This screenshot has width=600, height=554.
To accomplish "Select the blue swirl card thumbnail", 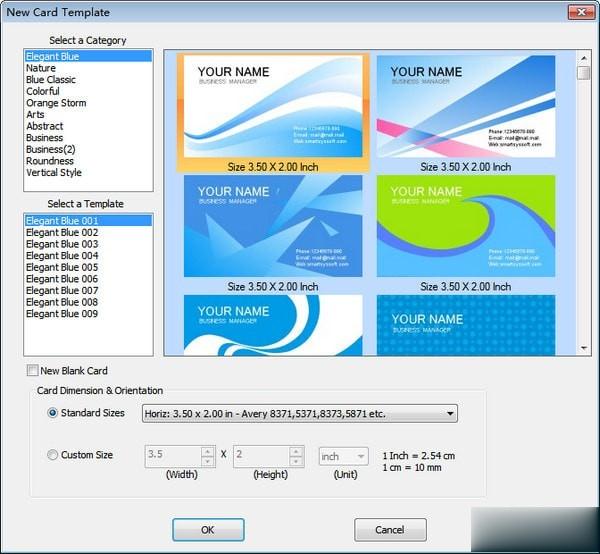I will coord(273,325).
